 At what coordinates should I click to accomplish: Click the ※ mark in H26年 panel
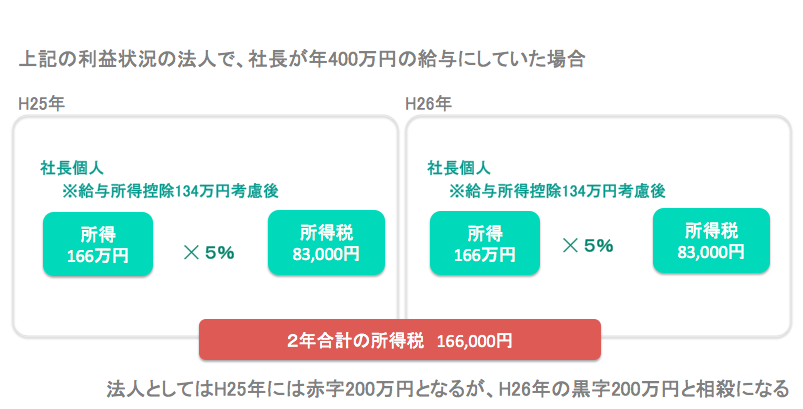coord(456,191)
